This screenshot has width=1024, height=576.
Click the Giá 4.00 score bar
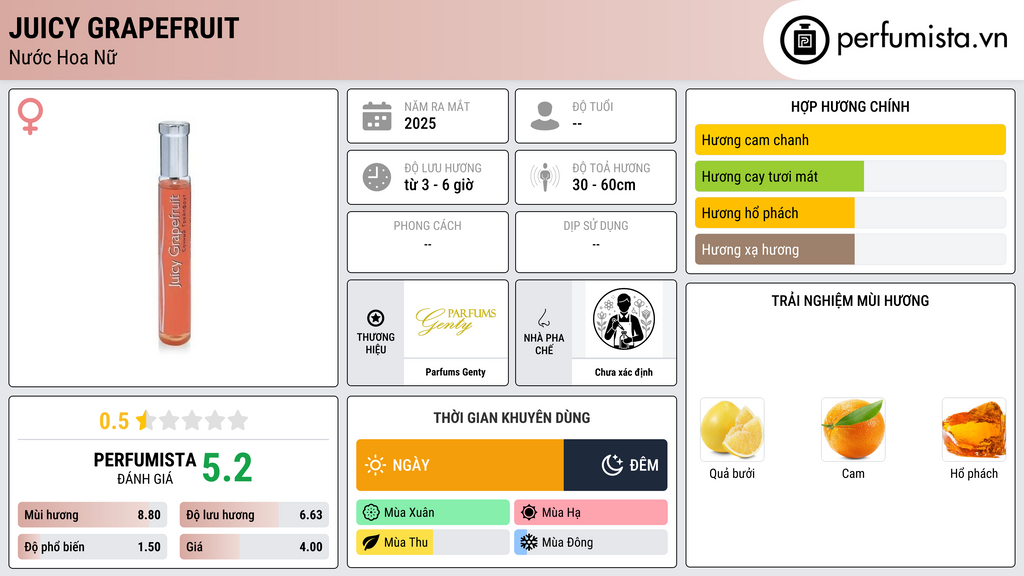tap(254, 547)
